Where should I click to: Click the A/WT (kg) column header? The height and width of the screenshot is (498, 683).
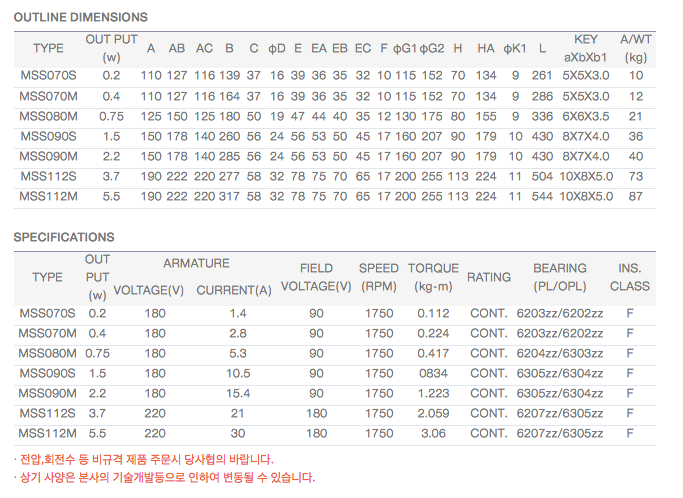click(636, 48)
